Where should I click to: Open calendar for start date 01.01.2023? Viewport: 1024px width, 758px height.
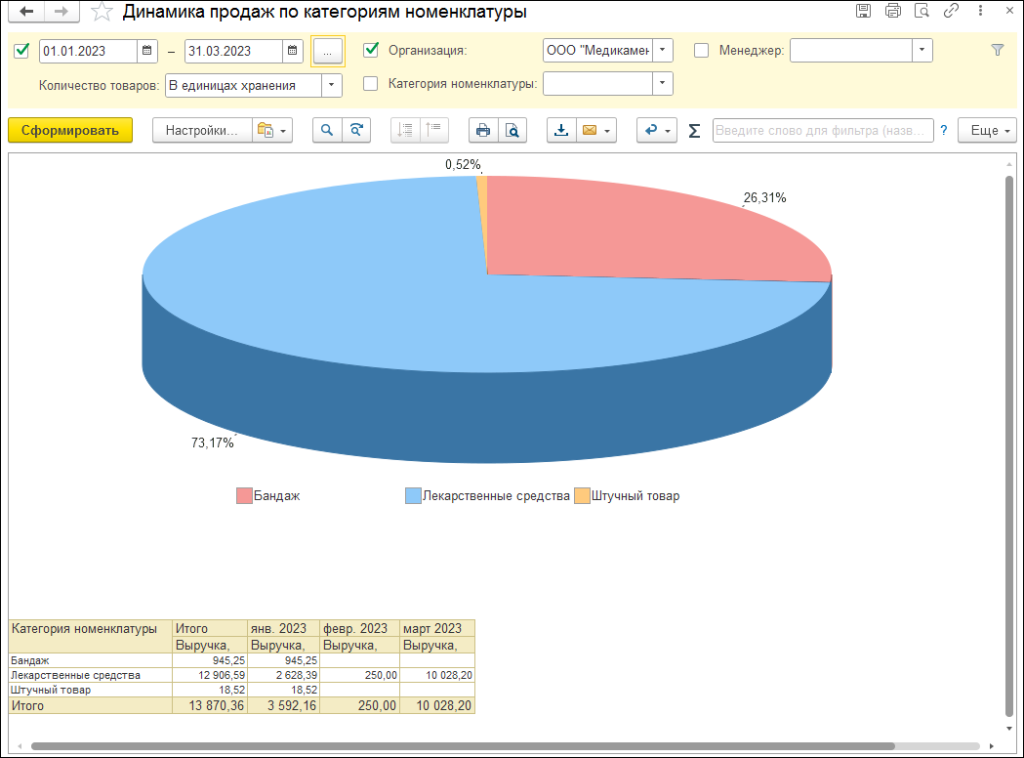click(x=148, y=50)
